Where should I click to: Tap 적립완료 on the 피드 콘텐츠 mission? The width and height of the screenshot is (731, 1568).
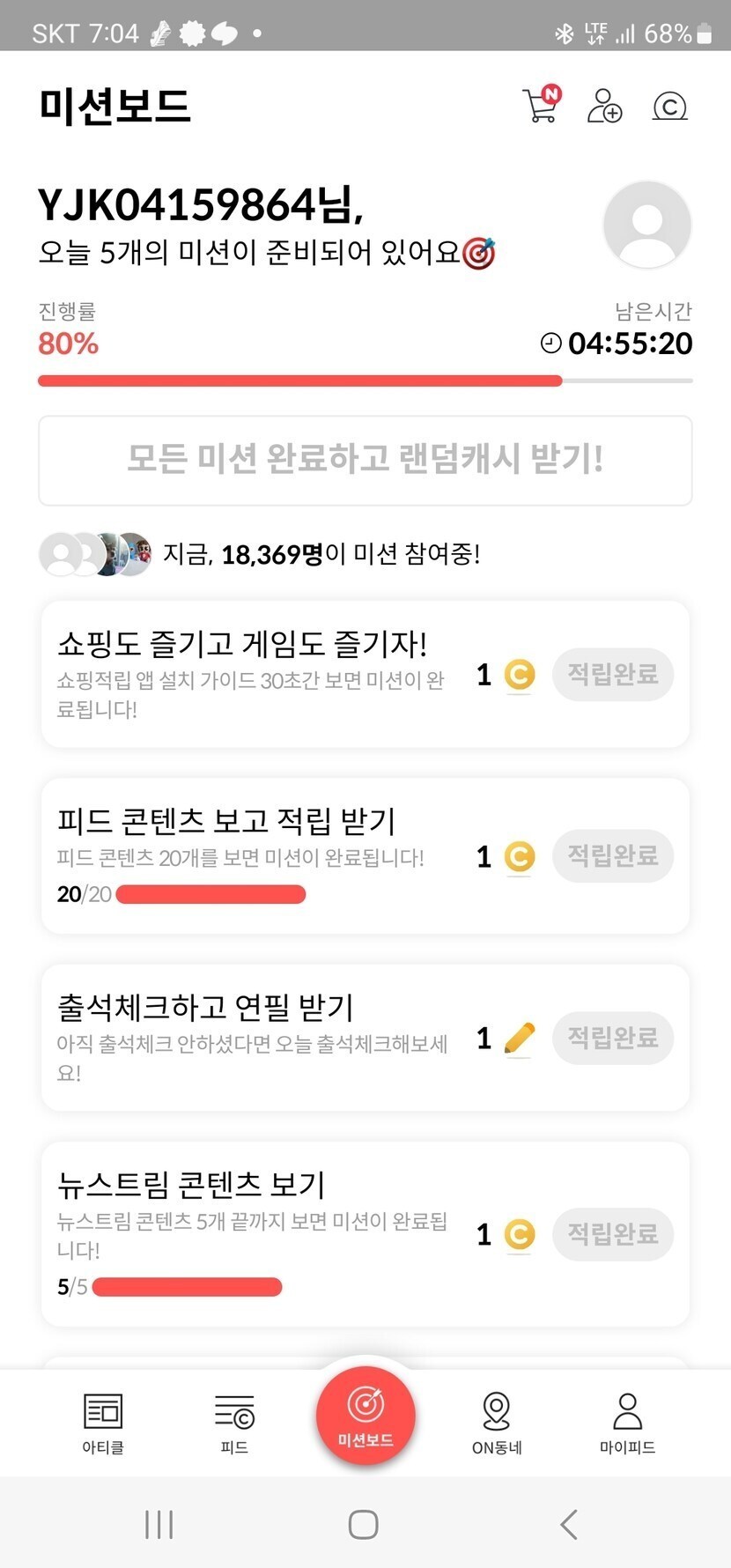point(612,855)
